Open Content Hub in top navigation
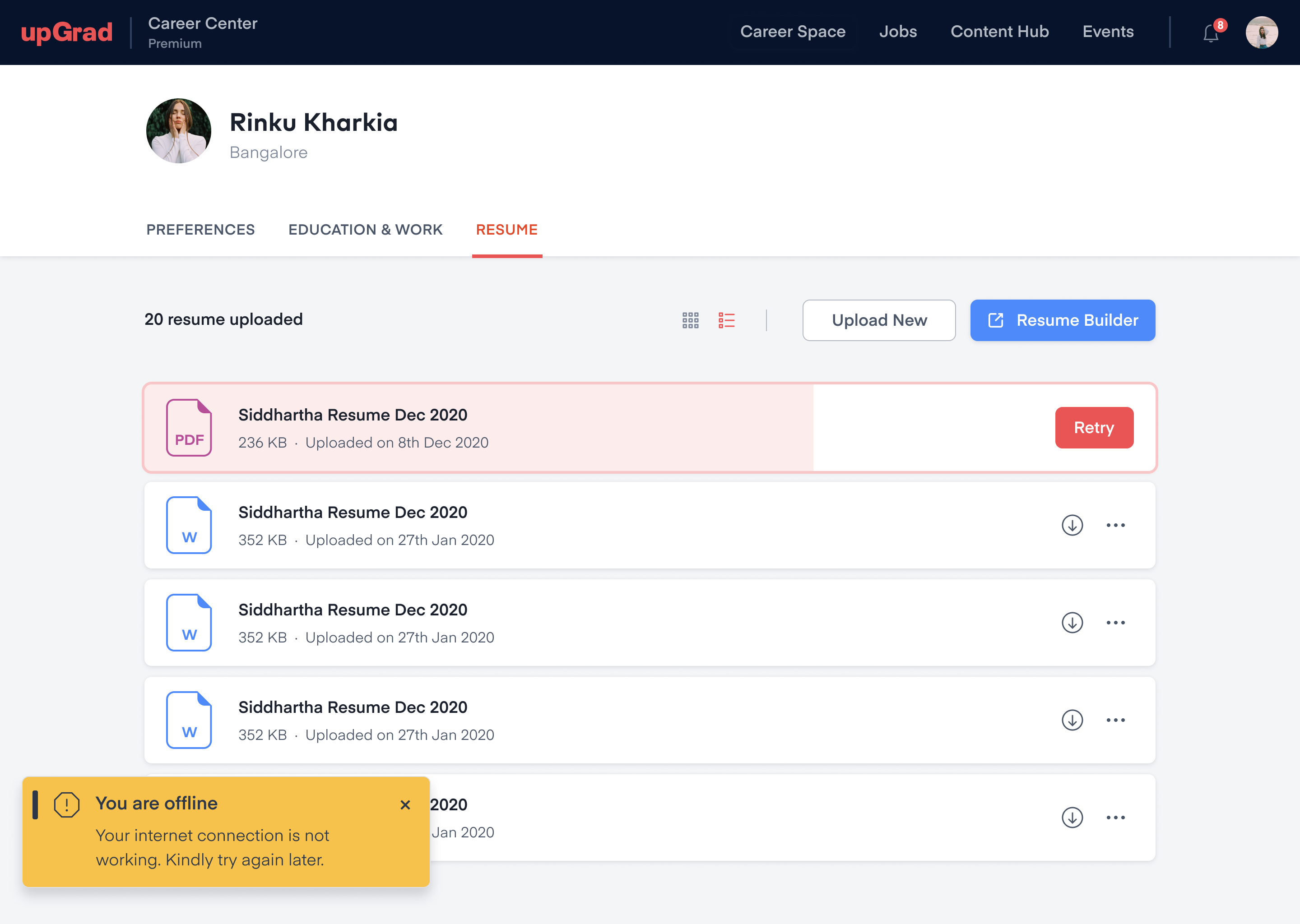The width and height of the screenshot is (1300, 924). click(x=999, y=32)
